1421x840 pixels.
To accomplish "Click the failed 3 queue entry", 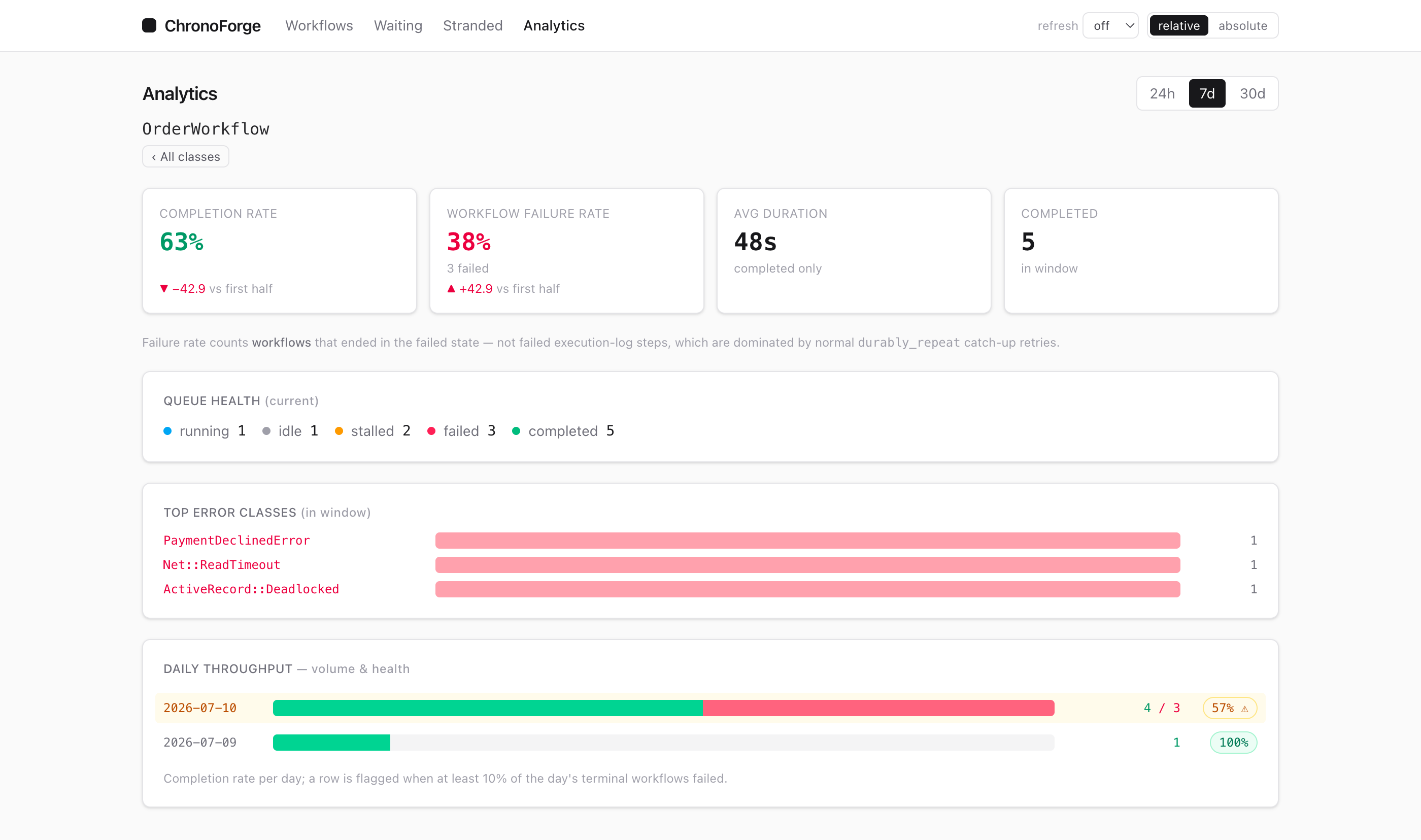I will coord(461,431).
